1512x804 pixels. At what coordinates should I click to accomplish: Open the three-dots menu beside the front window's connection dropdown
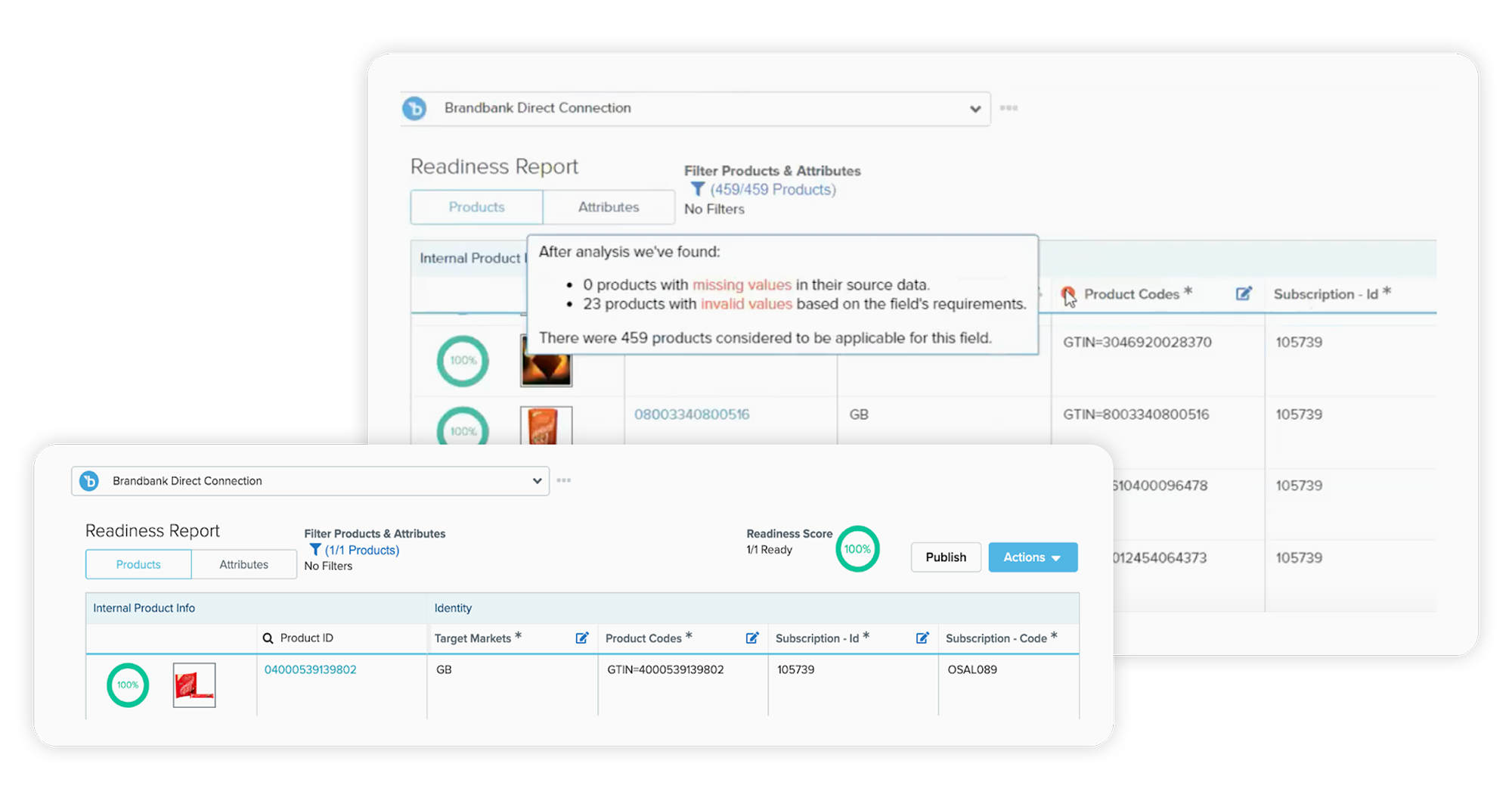564,480
